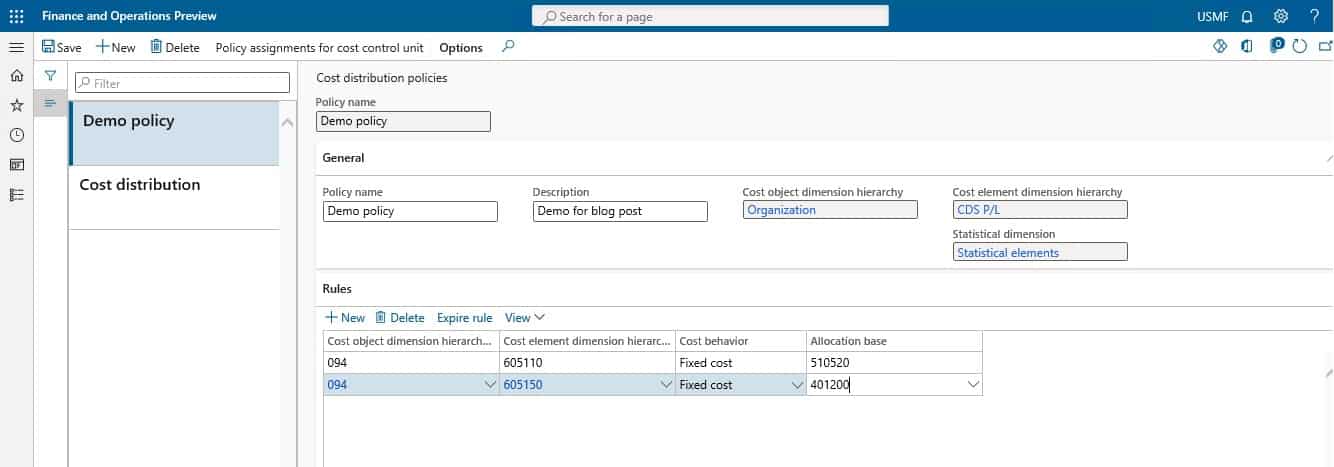Open Recent clock icon in sidebar

coord(16,135)
